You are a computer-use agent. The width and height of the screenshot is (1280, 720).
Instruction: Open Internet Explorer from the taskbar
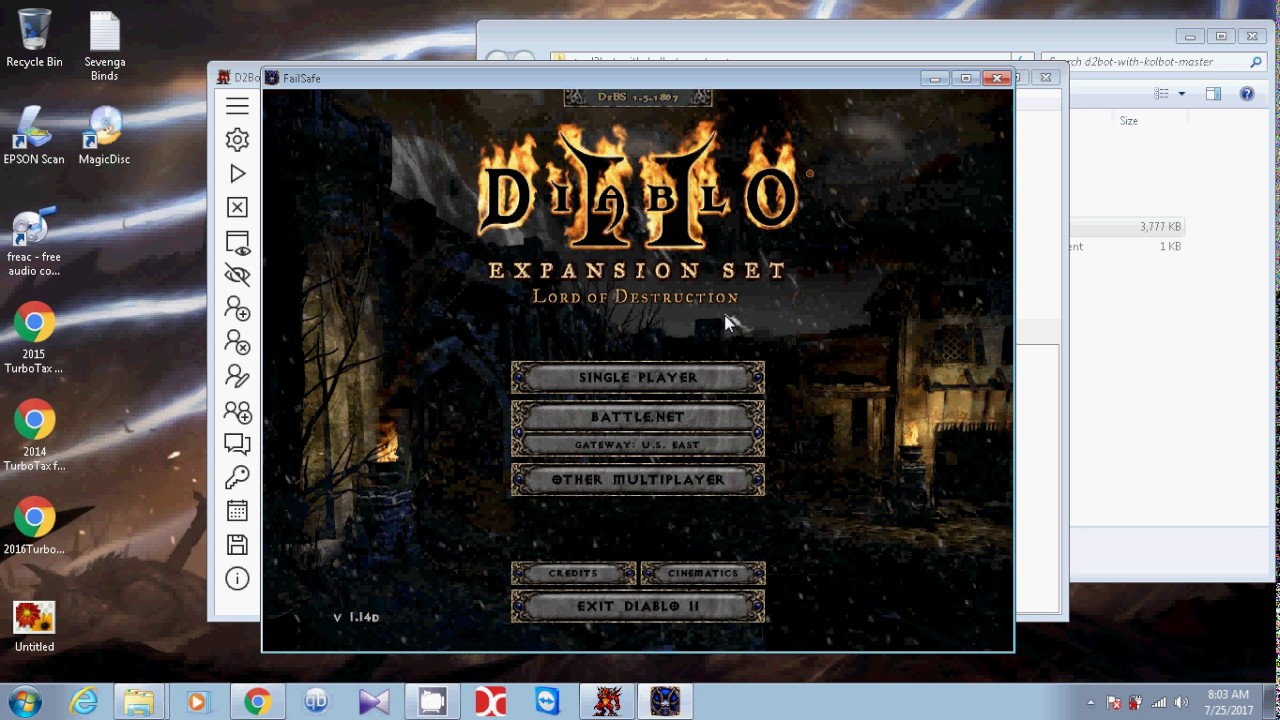coord(84,702)
